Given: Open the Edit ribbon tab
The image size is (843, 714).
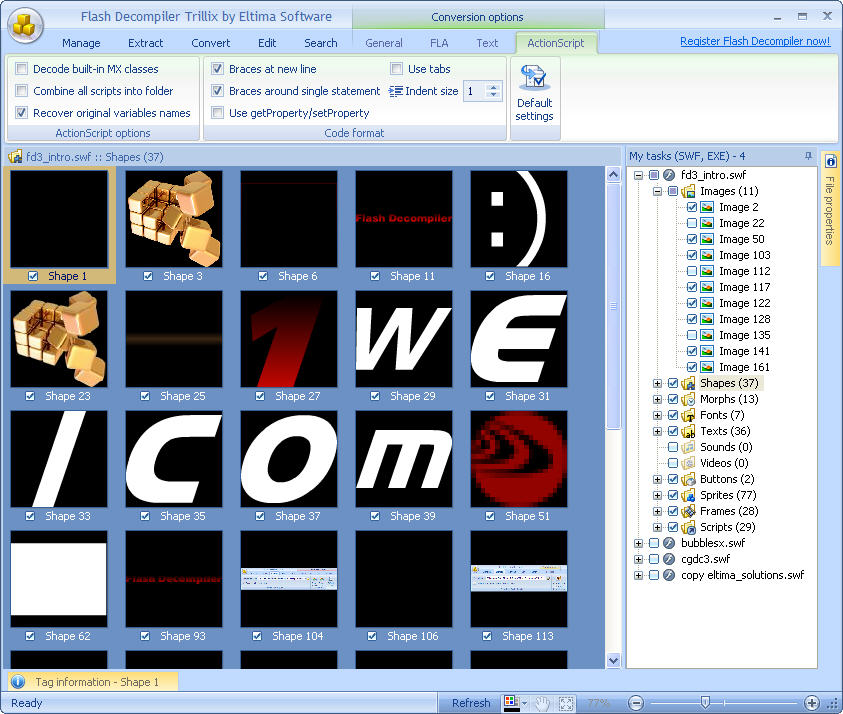Looking at the screenshot, I should point(267,43).
